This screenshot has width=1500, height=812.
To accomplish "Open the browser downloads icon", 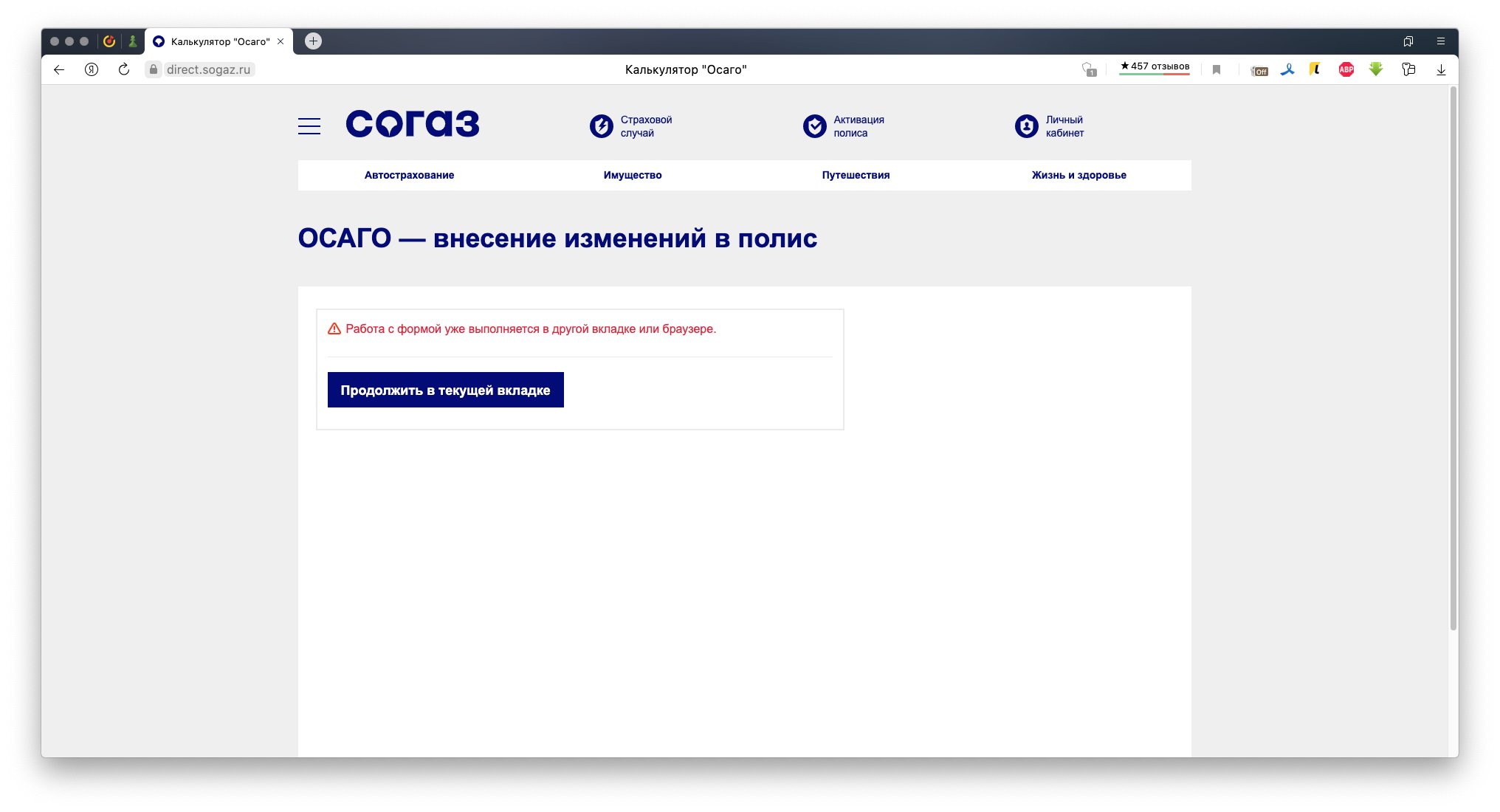I will click(x=1440, y=69).
